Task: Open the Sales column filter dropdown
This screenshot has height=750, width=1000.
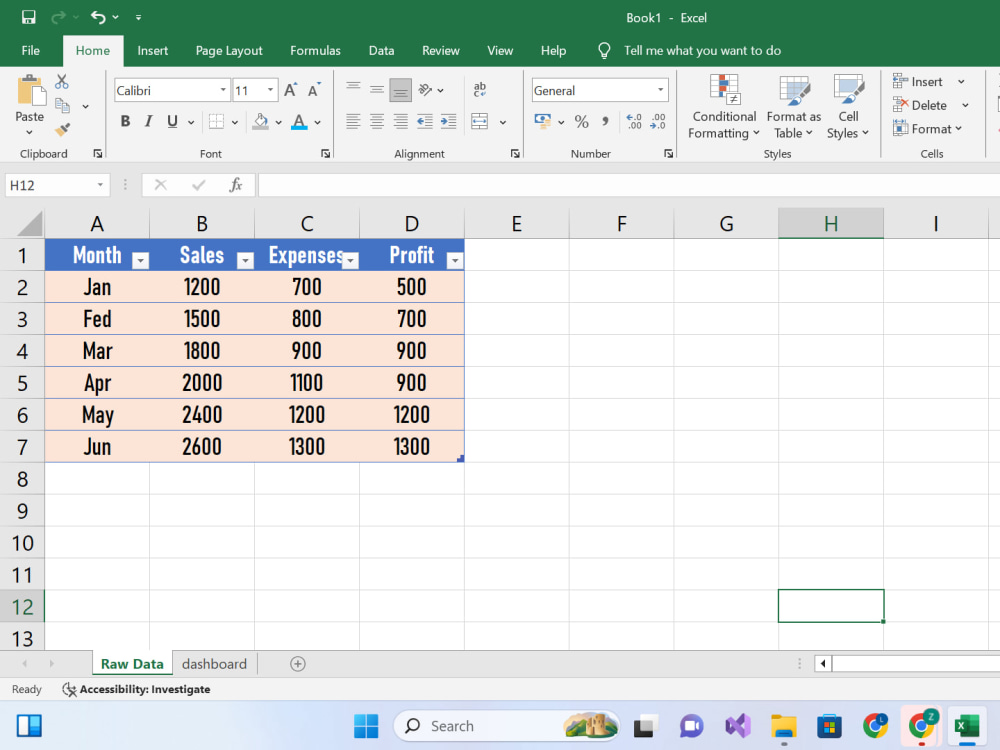Action: coord(245,260)
